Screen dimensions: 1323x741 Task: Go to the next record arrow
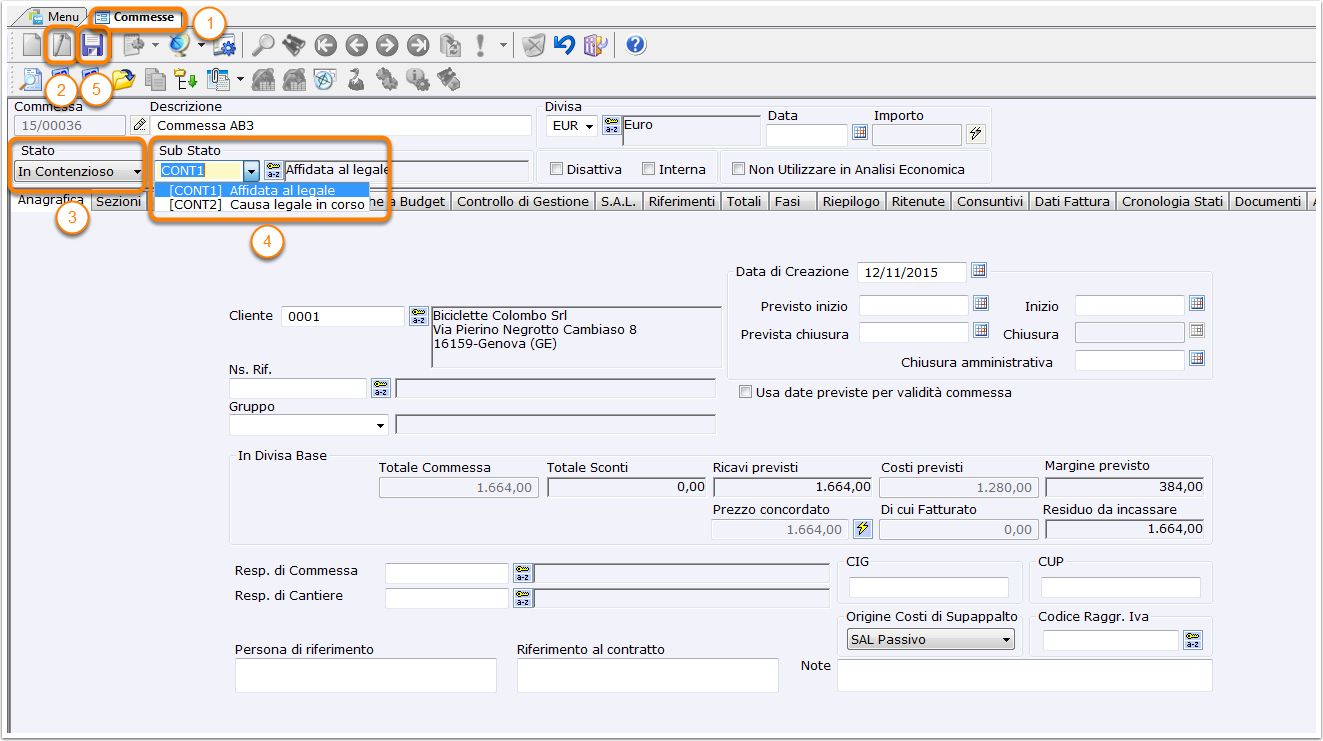(x=387, y=45)
